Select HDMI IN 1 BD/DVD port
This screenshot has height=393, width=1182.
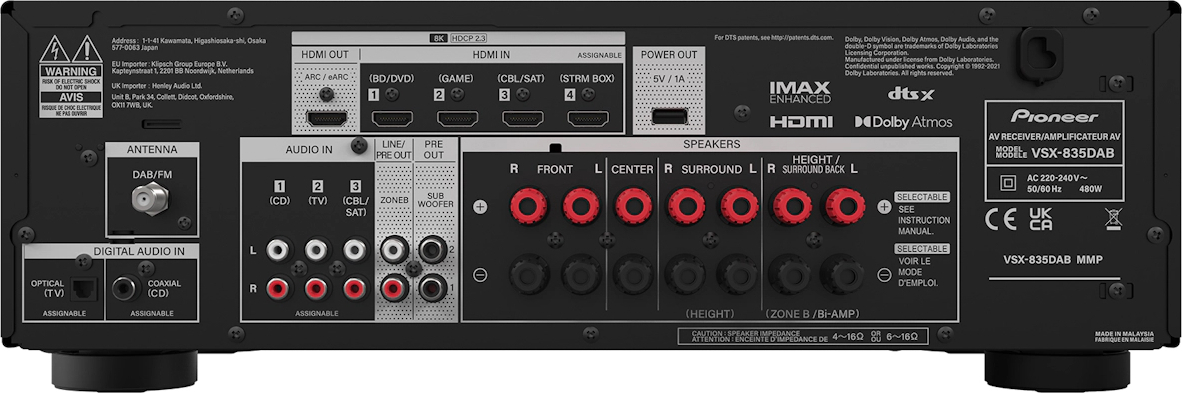(393, 119)
